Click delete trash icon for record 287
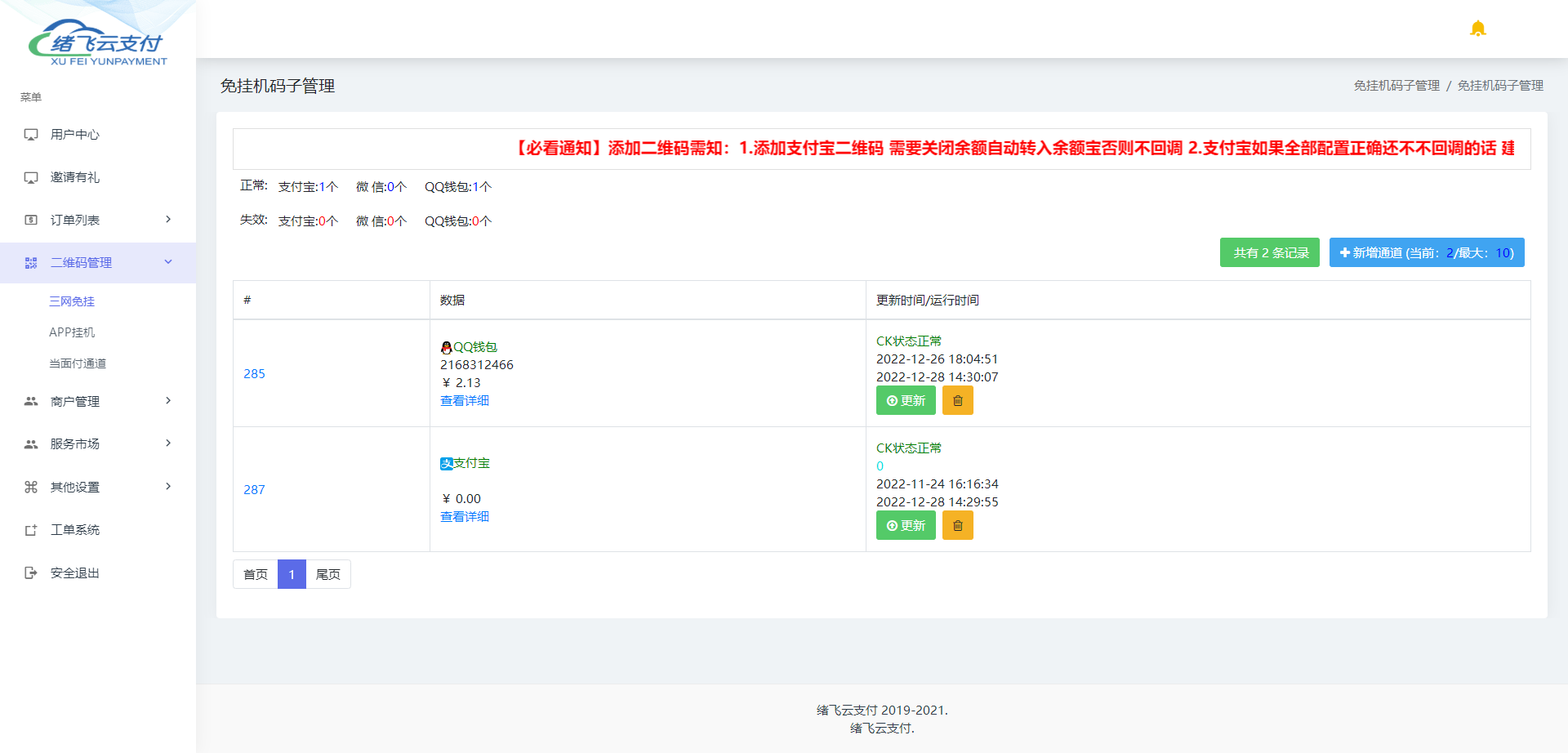1568x753 pixels. 957,525
